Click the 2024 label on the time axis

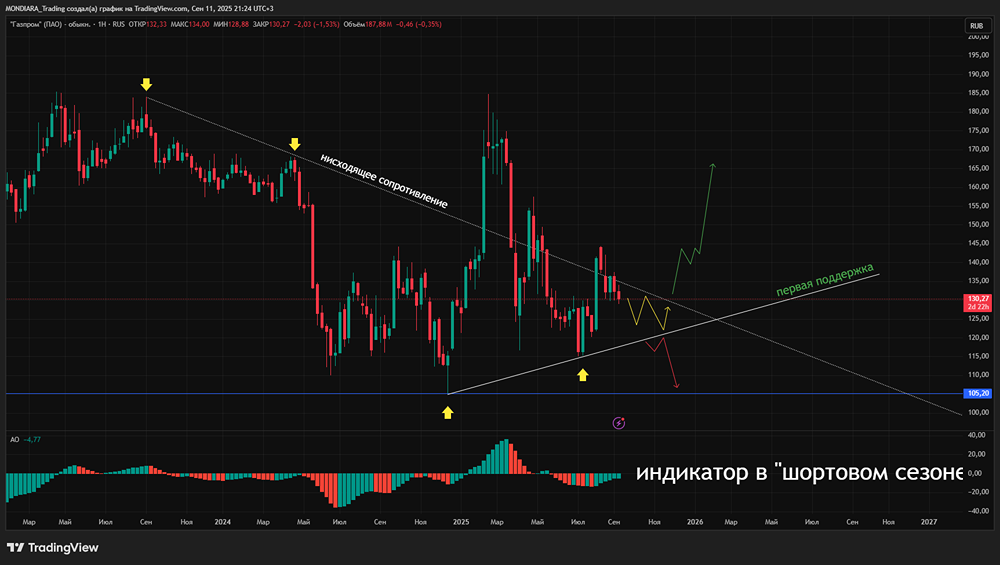(223, 522)
